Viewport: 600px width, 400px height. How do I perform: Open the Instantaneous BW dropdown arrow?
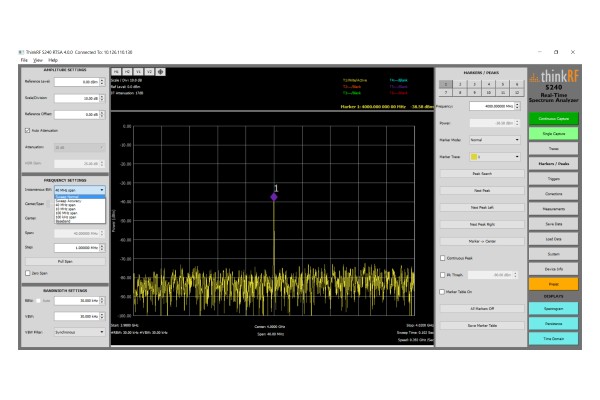tap(102, 190)
